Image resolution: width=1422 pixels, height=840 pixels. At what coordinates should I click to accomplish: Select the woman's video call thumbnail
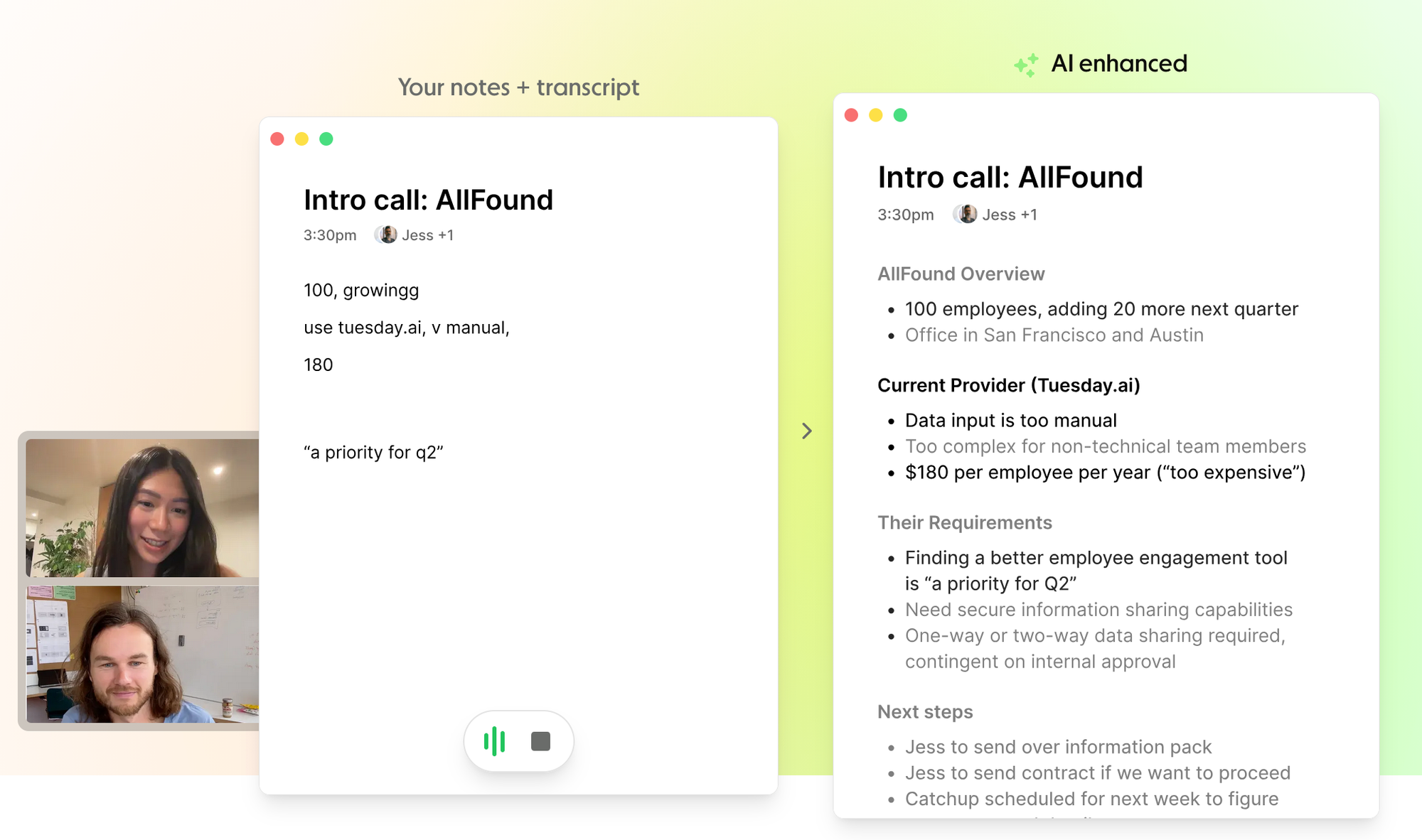[142, 507]
